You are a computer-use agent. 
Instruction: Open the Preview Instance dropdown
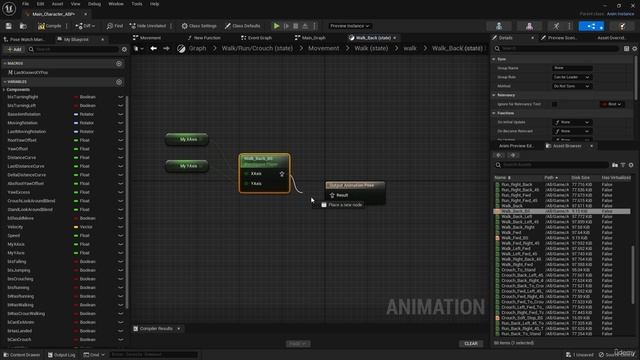click(x=350, y=26)
